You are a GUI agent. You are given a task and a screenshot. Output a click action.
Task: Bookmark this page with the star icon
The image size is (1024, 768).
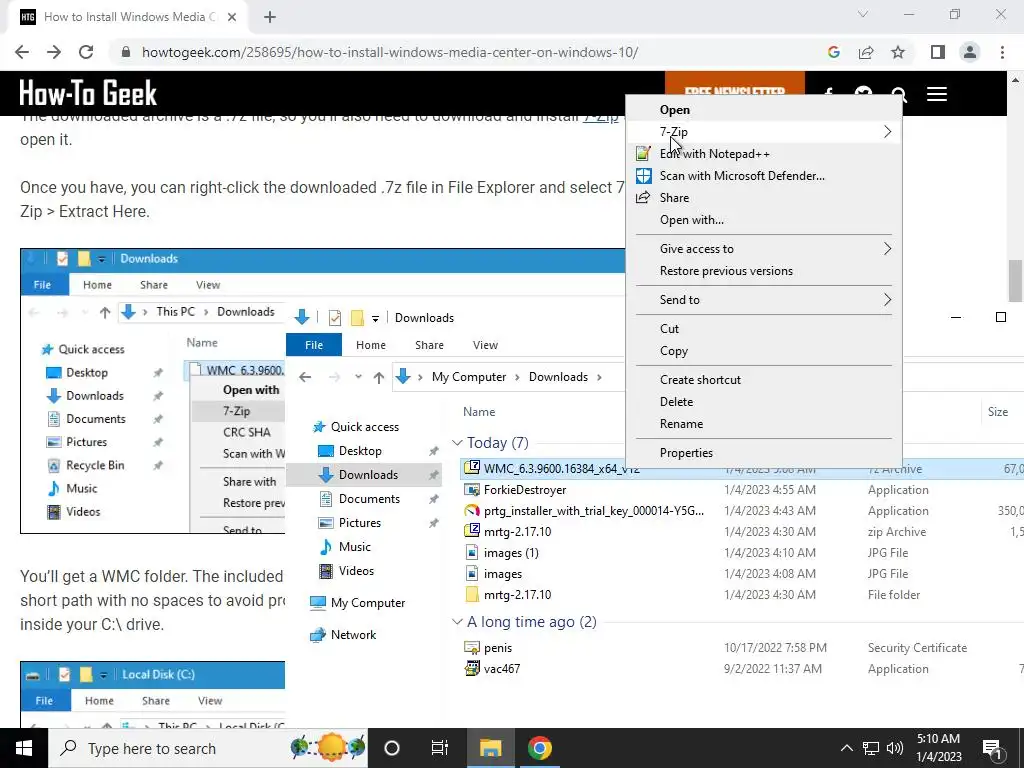click(x=898, y=52)
